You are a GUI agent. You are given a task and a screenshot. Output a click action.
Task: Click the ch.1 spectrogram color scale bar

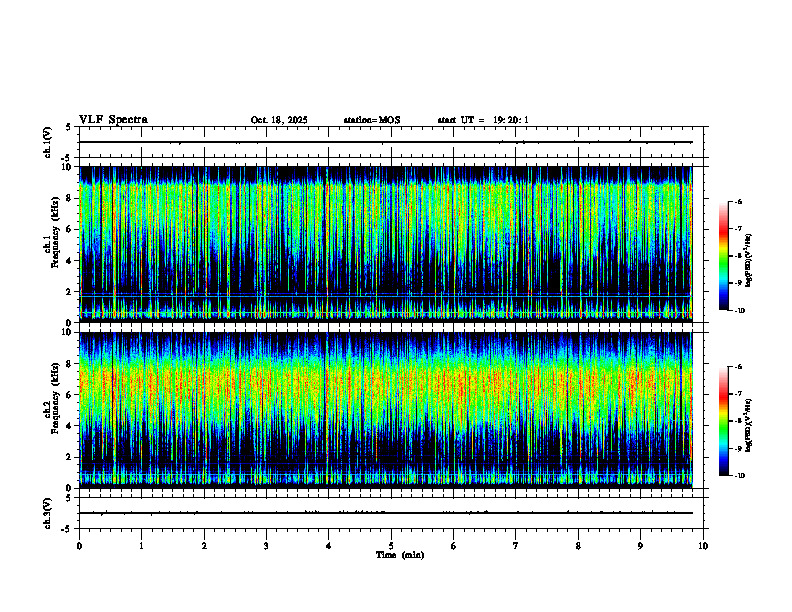[x=724, y=256]
